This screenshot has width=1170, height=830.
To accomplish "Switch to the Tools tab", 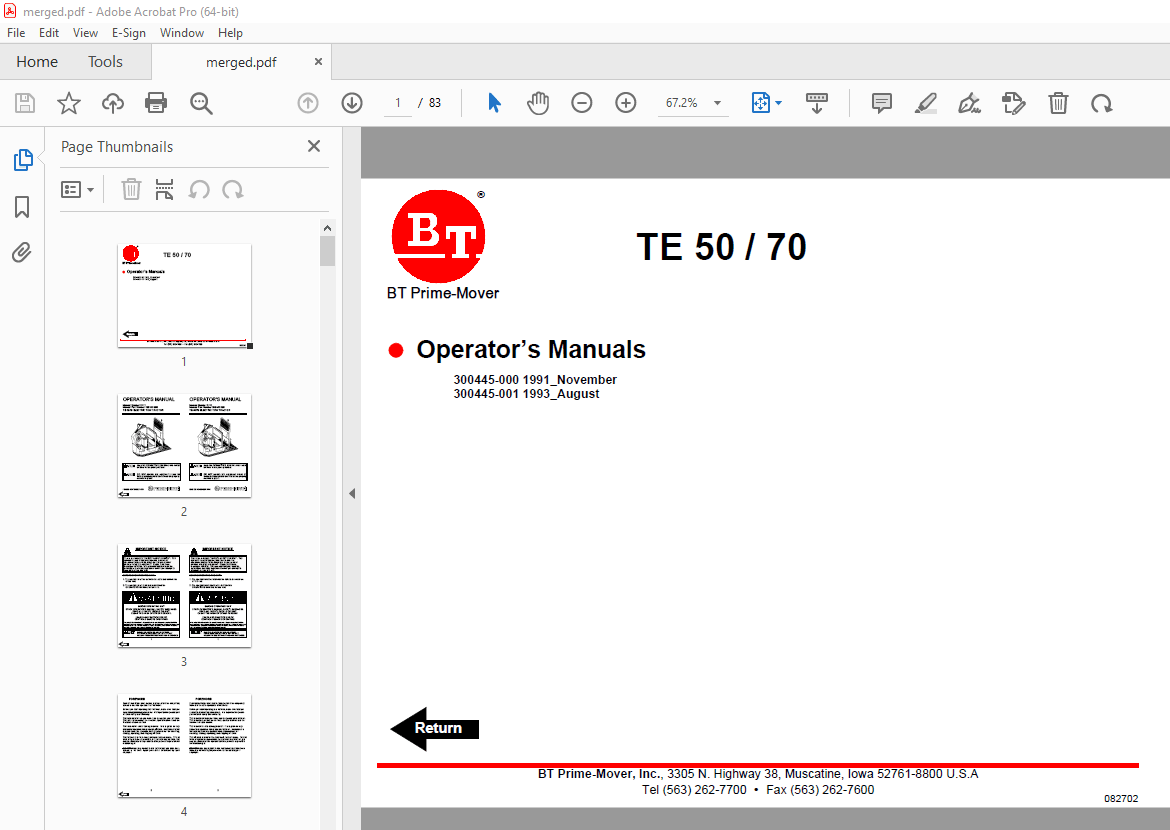I will 105,62.
